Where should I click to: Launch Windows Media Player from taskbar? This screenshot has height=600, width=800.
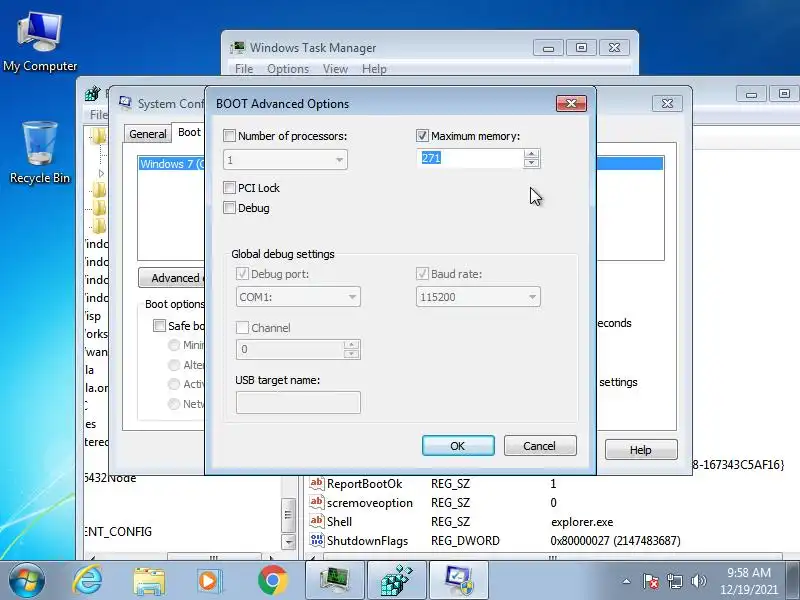point(210,581)
